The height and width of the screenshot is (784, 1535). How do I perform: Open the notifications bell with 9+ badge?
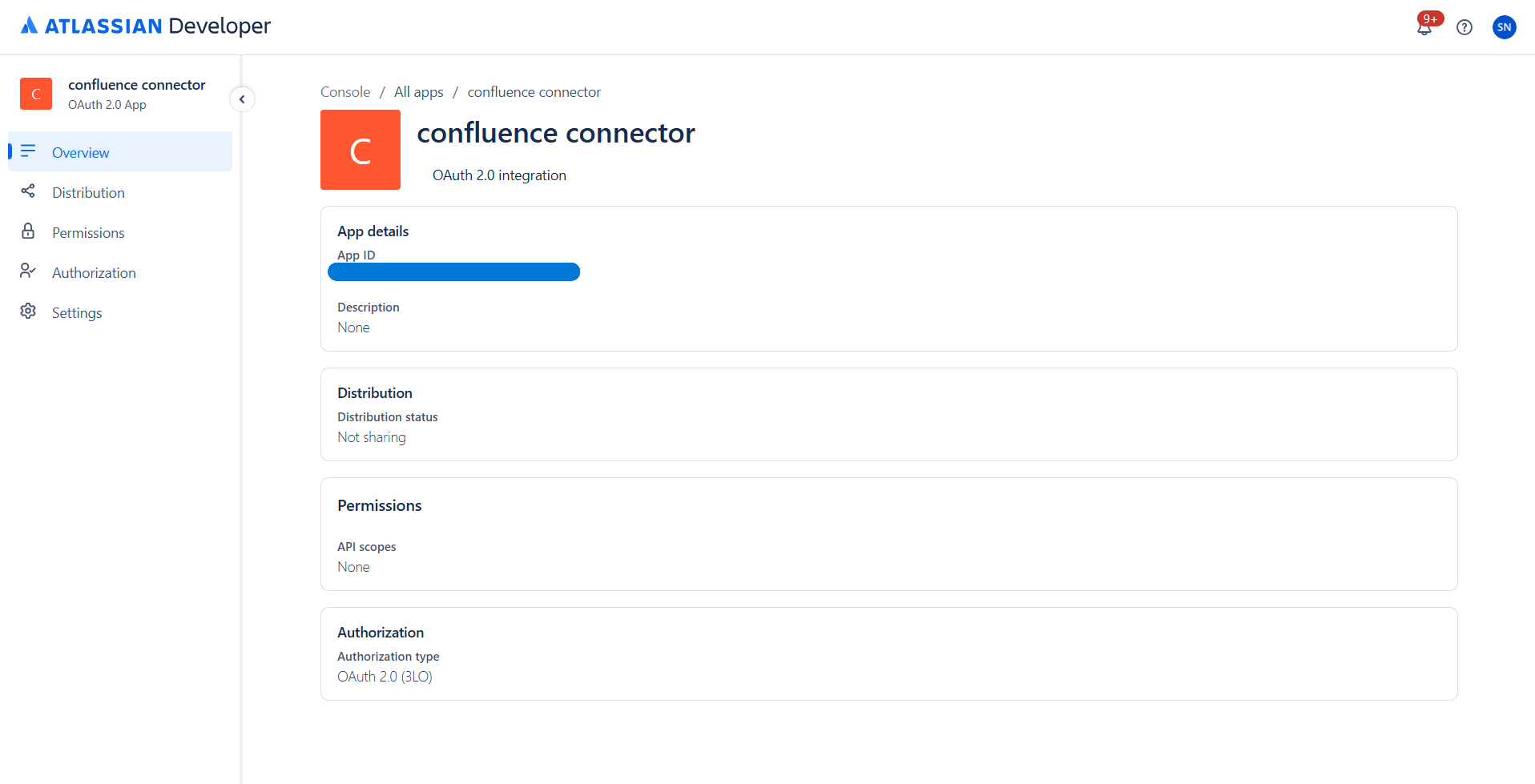pyautogui.click(x=1424, y=27)
